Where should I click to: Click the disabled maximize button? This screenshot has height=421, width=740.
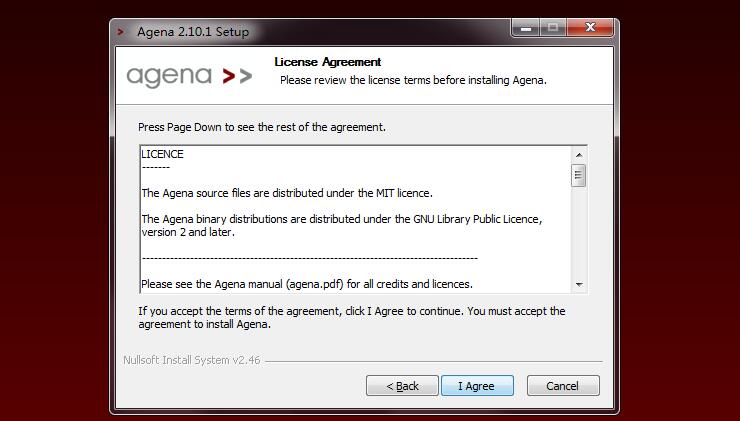pyautogui.click(x=553, y=28)
